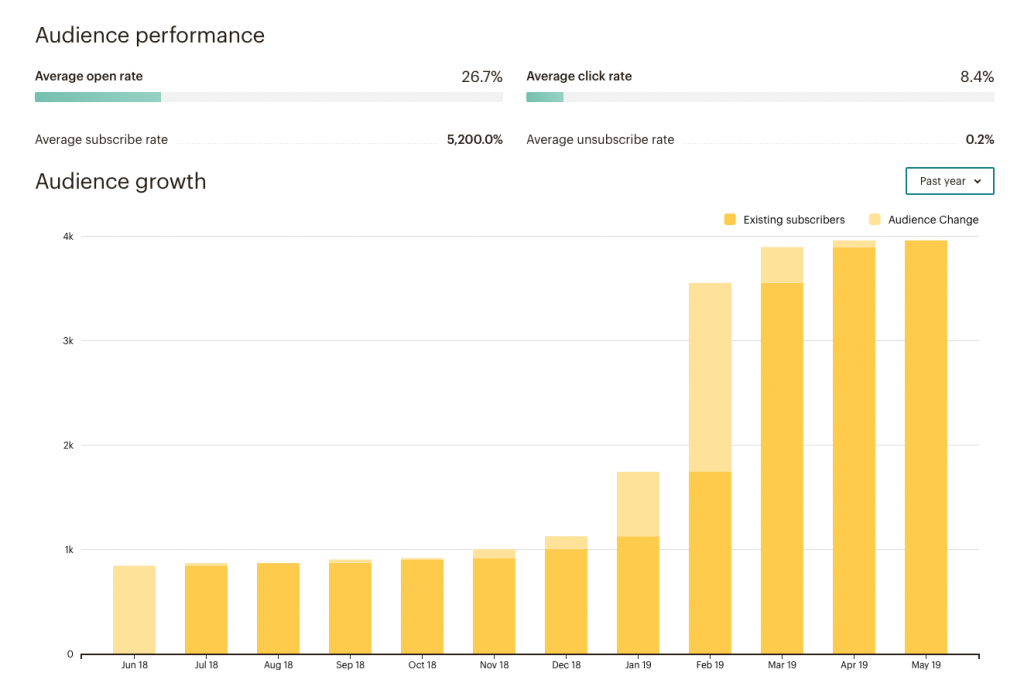Click Feb 19 Existing subscribers segment

[x=710, y=562]
